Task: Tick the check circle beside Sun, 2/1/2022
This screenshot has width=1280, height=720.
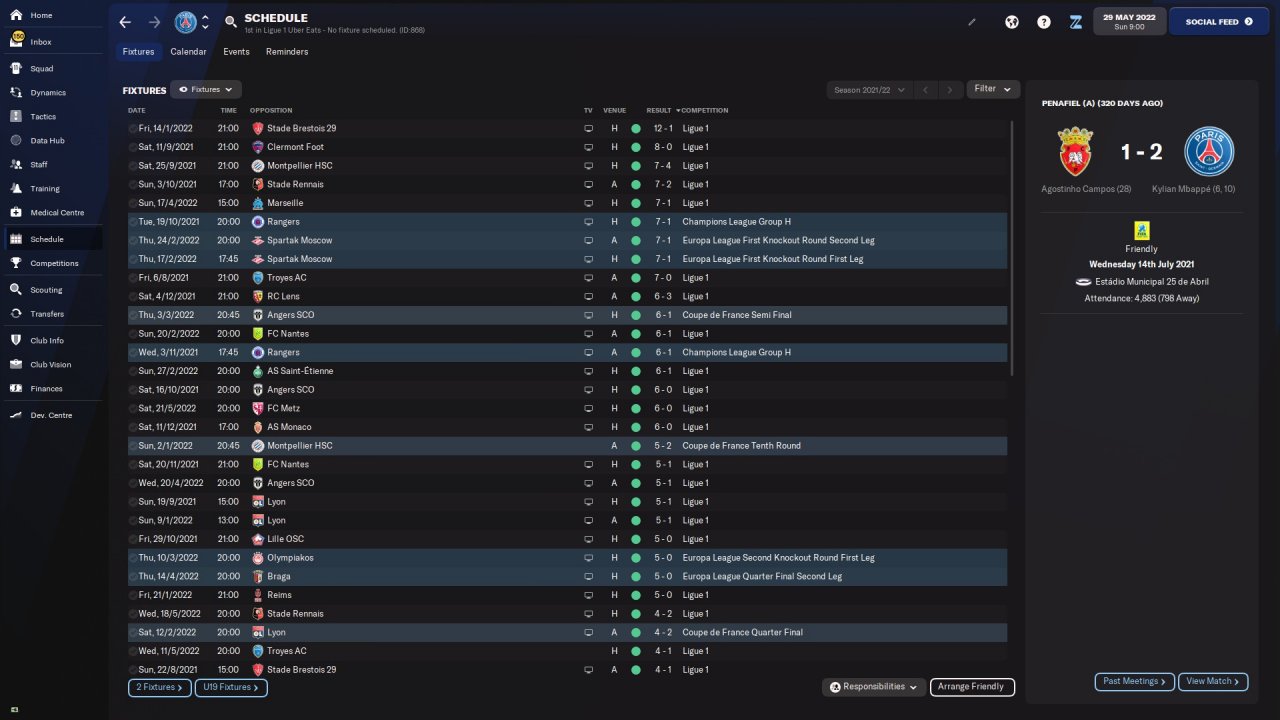Action: tap(133, 446)
